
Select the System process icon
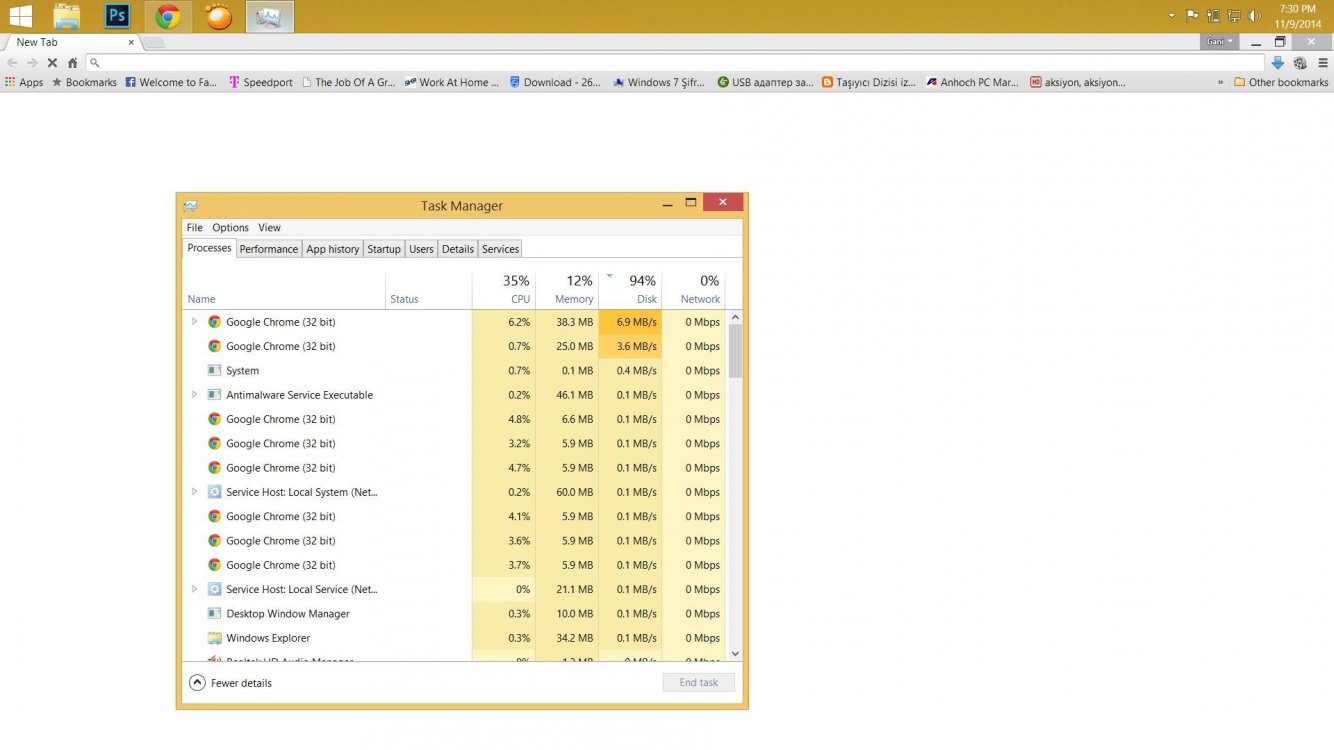click(214, 370)
